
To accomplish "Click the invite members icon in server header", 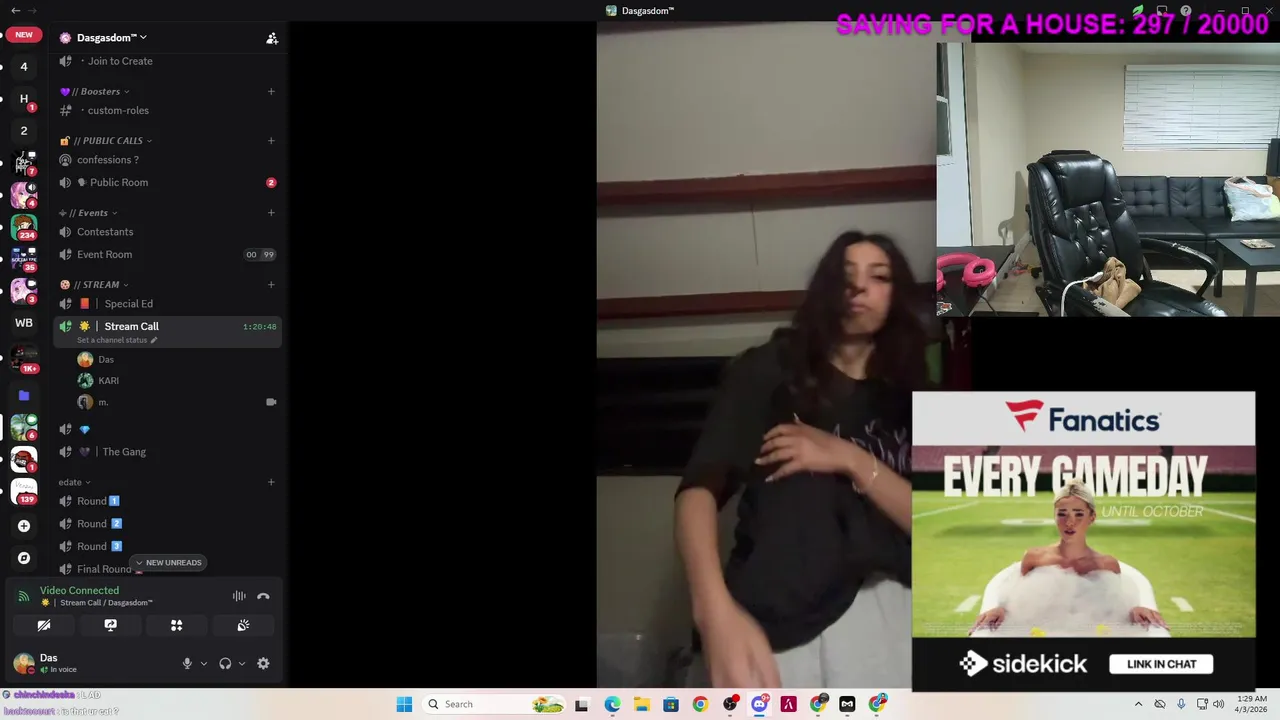I will pos(271,38).
